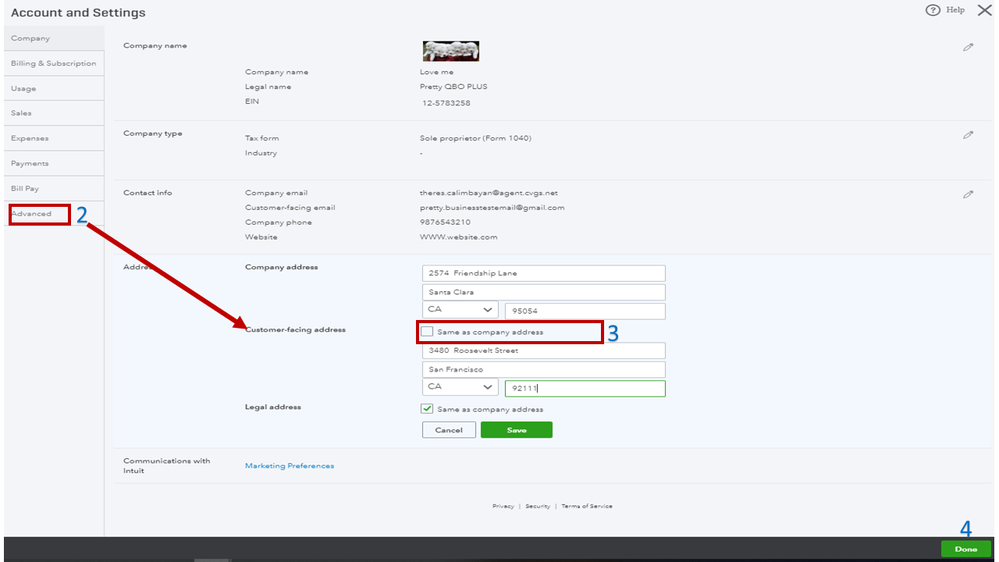Click the 3480 Roosevelt Street field
This screenshot has width=999, height=562.
click(543, 350)
